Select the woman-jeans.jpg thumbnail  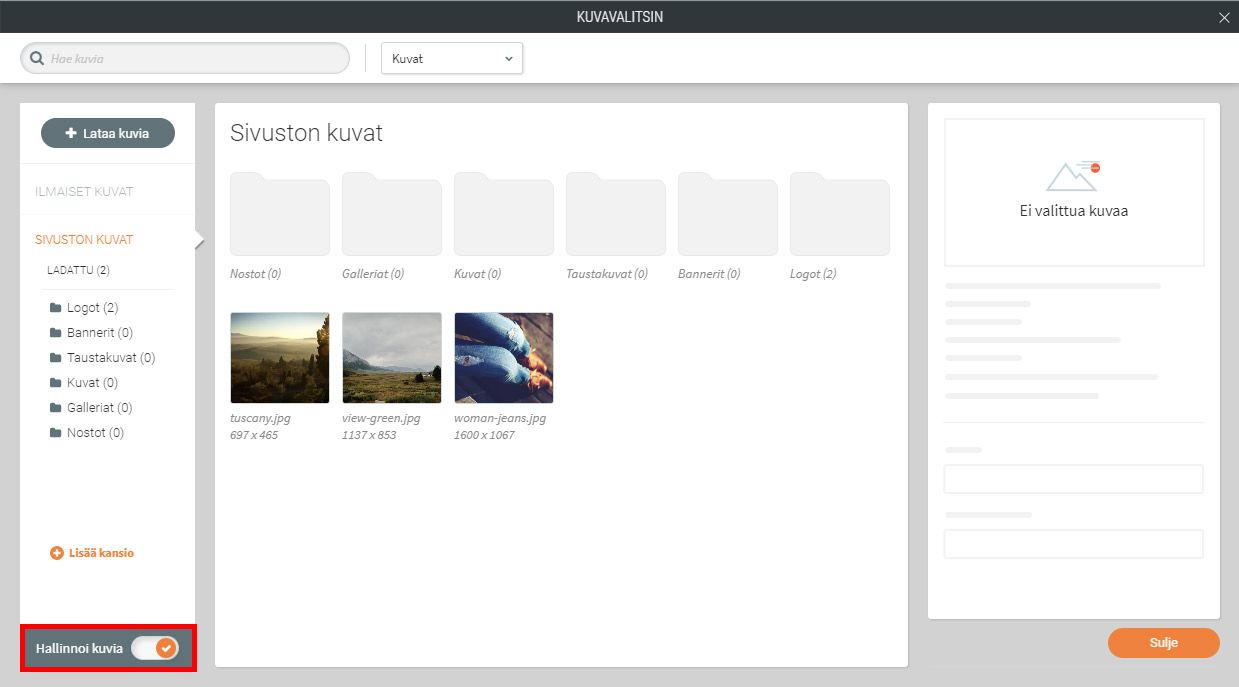click(x=504, y=357)
